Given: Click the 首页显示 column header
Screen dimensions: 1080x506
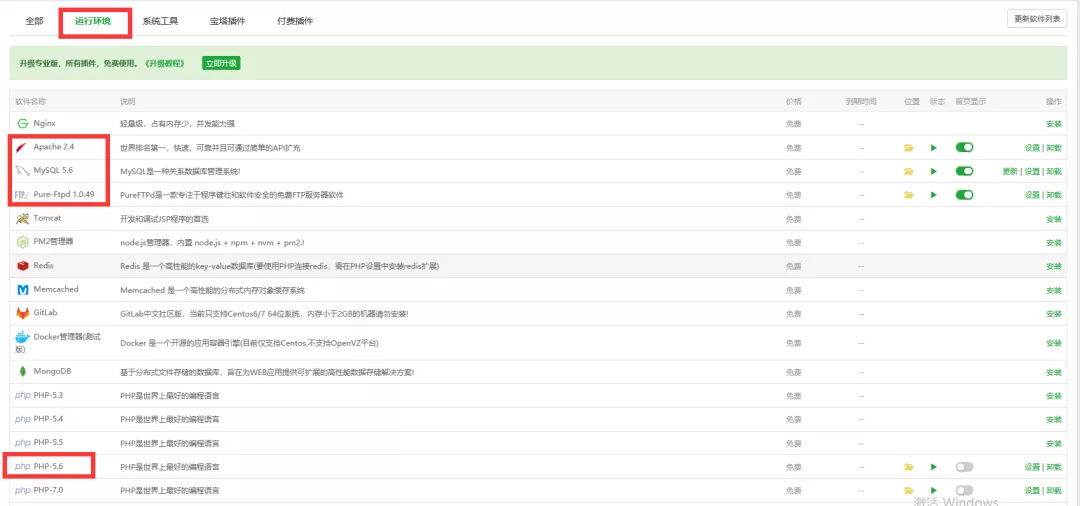Looking at the screenshot, I should coord(970,102).
